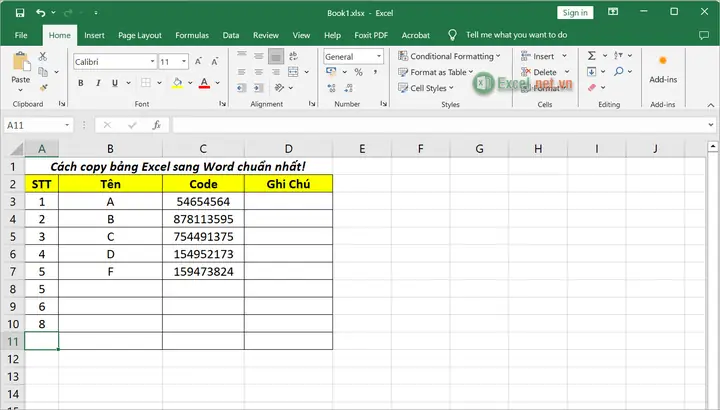
Task: Expand the Name Box dropdown arrow
Action: tap(67, 125)
